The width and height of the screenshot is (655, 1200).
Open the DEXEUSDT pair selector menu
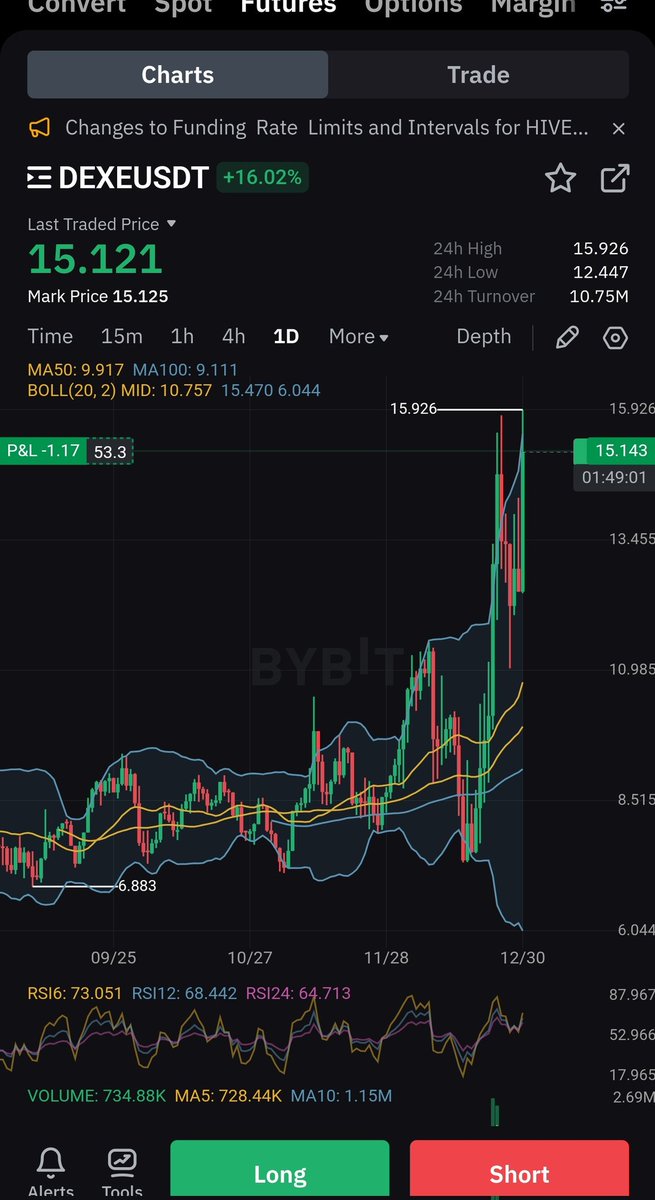(x=118, y=178)
